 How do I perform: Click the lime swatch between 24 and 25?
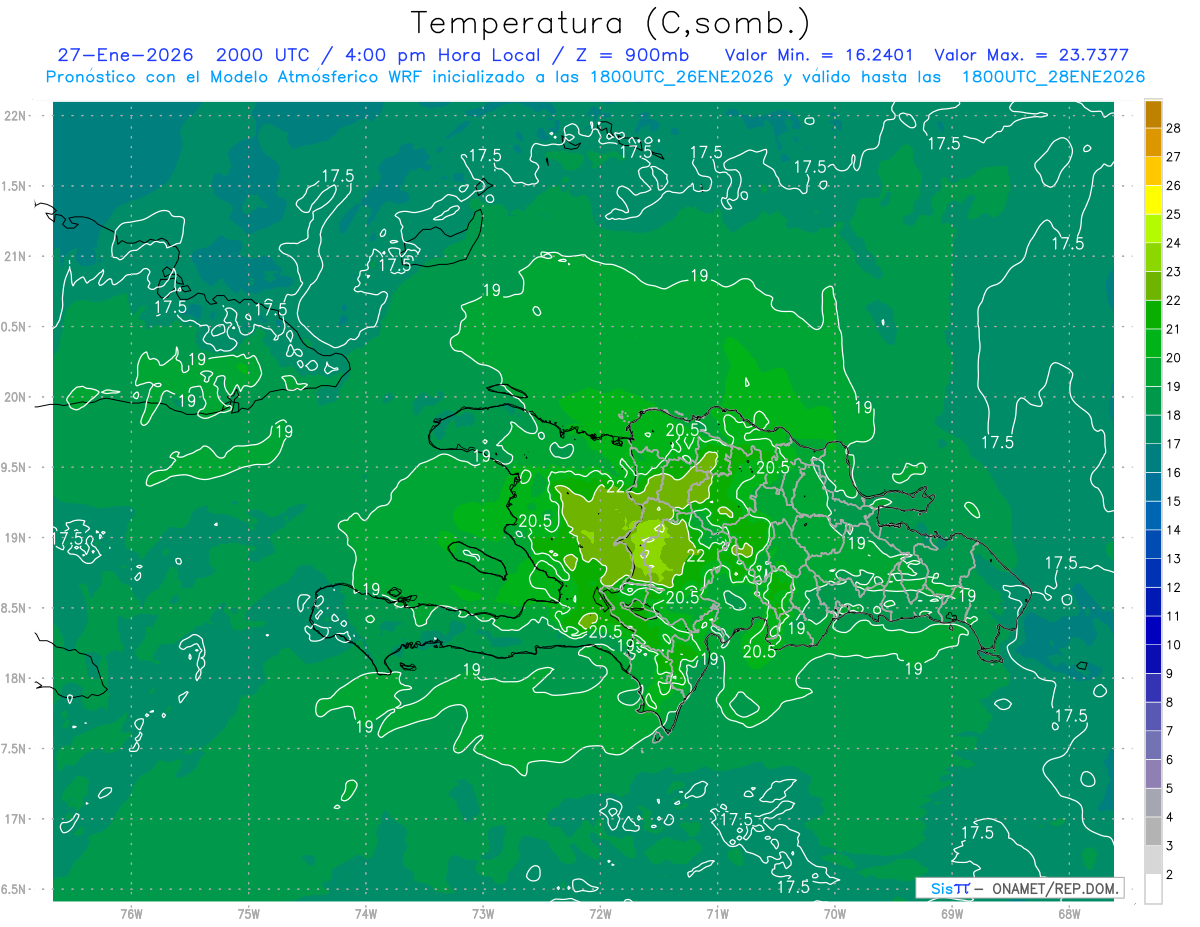click(x=1153, y=228)
